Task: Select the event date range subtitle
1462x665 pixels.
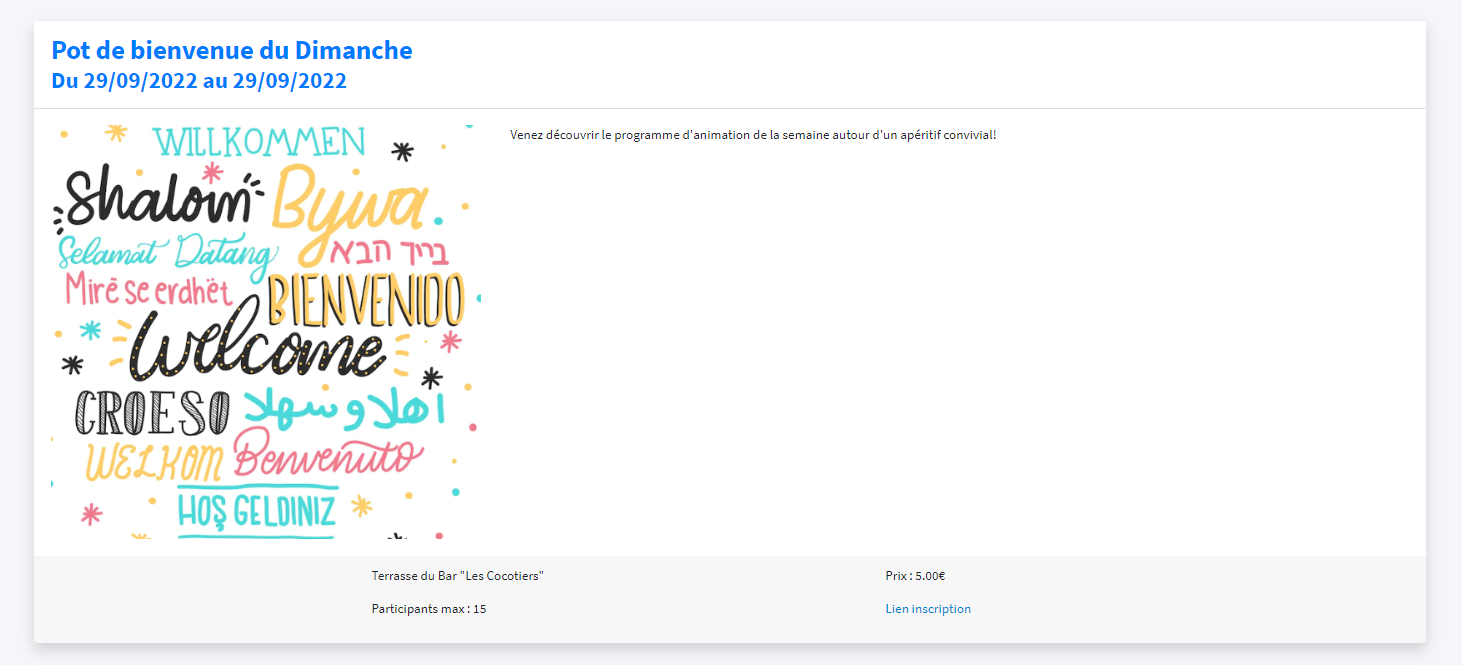Action: pyautogui.click(x=199, y=81)
